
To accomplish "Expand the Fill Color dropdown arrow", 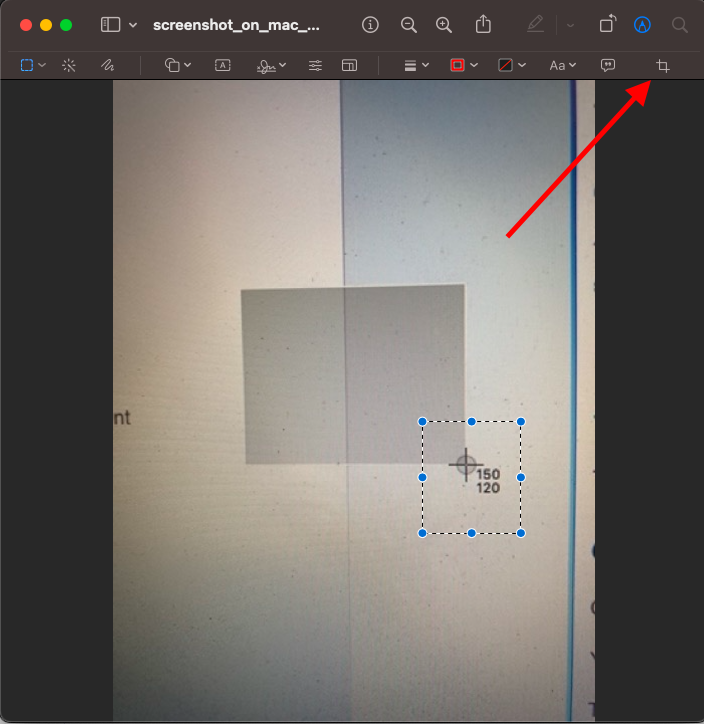I will [x=522, y=65].
